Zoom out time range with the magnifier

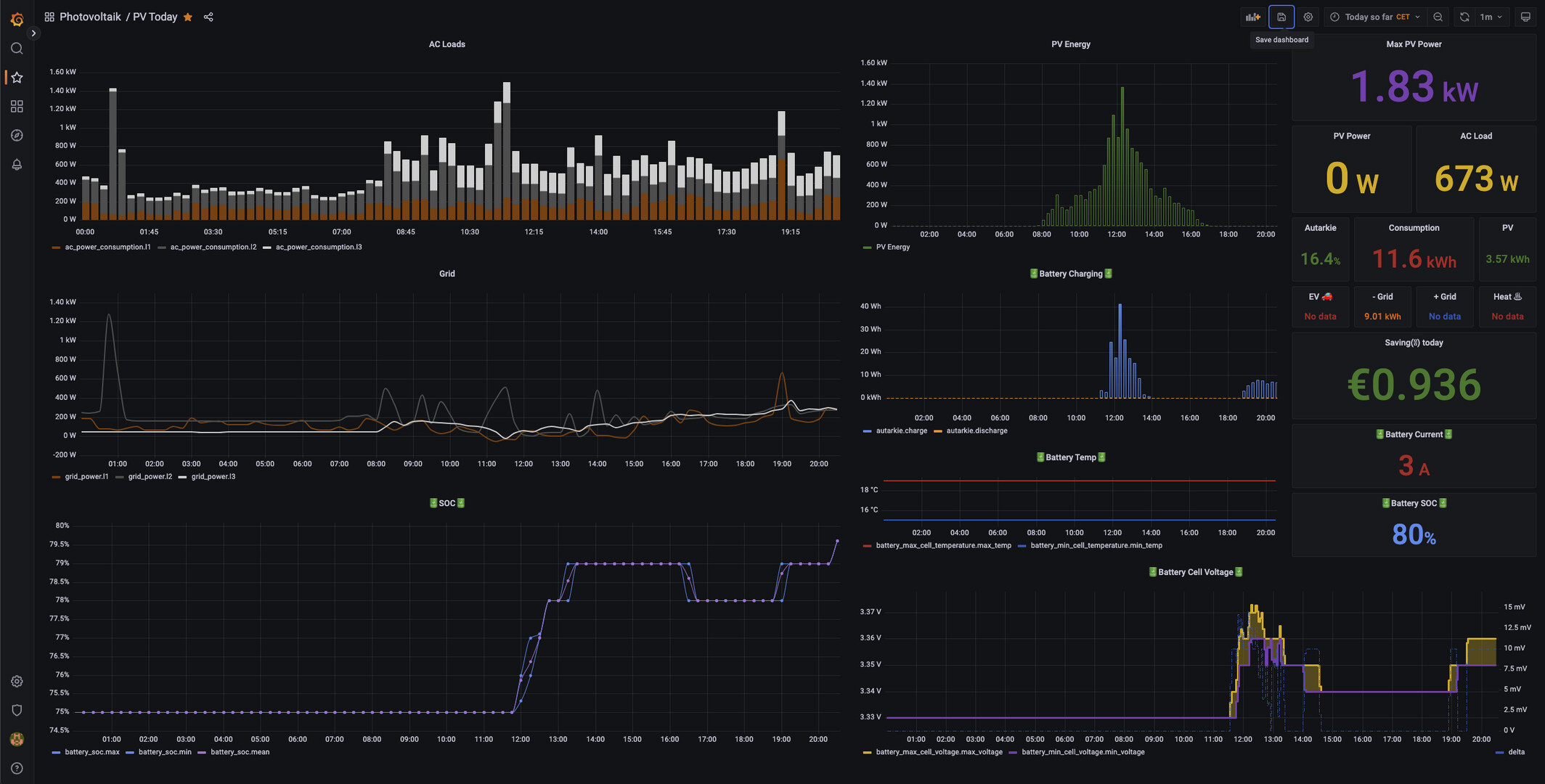click(x=1438, y=17)
